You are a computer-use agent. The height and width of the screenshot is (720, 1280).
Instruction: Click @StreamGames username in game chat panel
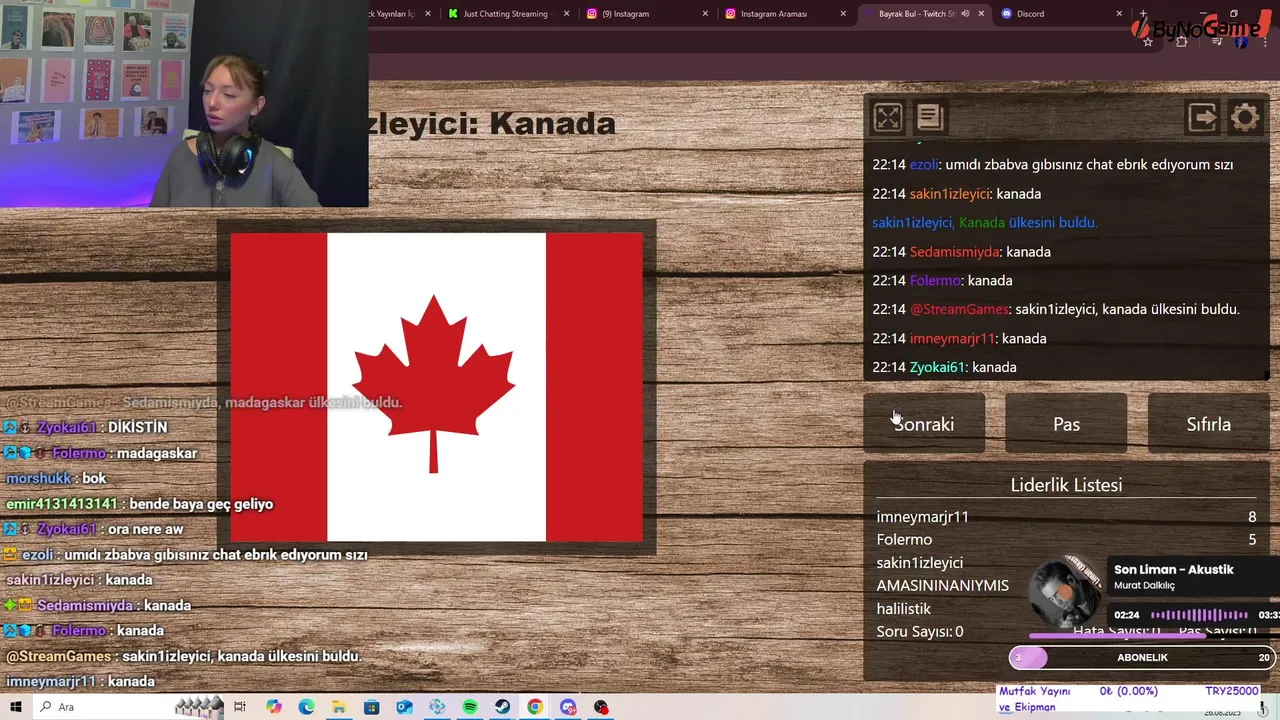(x=959, y=310)
